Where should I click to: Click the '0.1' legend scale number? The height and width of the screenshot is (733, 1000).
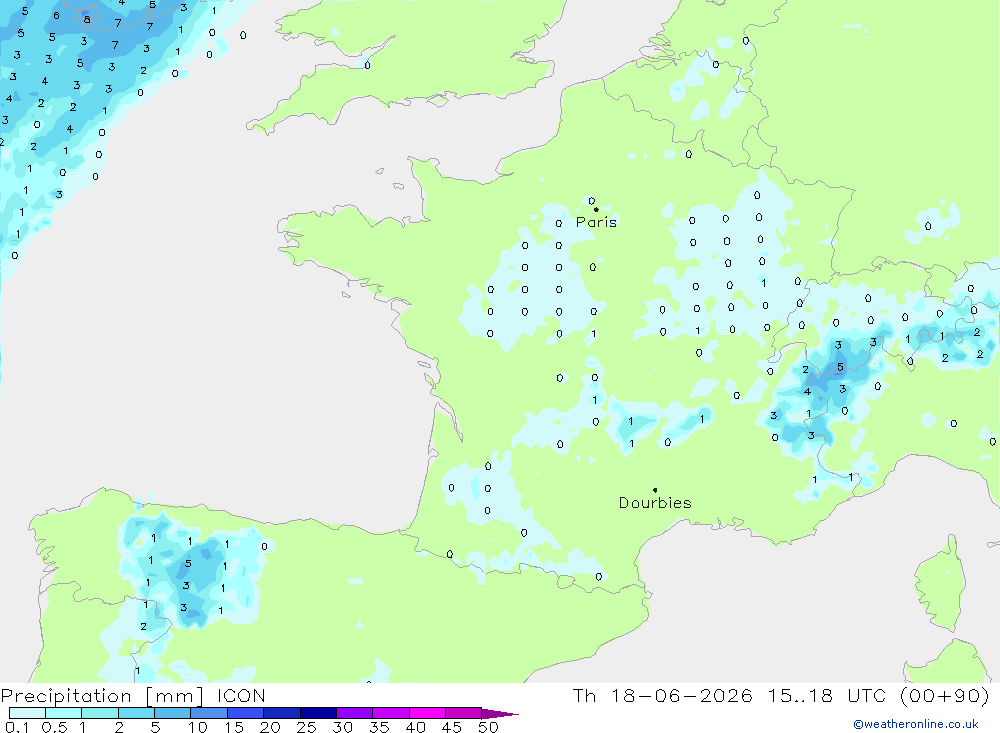pyautogui.click(x=17, y=727)
